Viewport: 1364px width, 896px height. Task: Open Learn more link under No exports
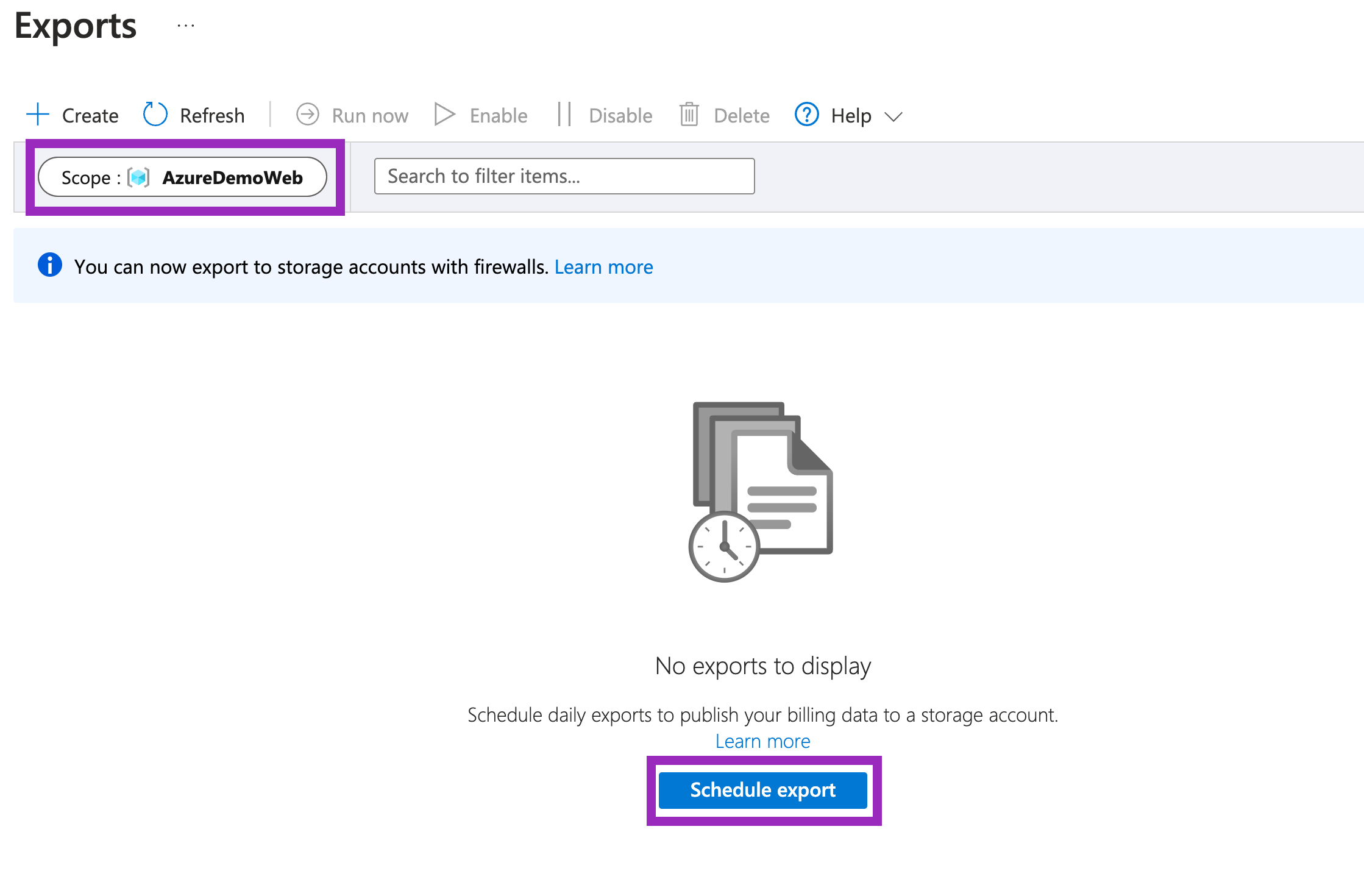click(x=762, y=741)
